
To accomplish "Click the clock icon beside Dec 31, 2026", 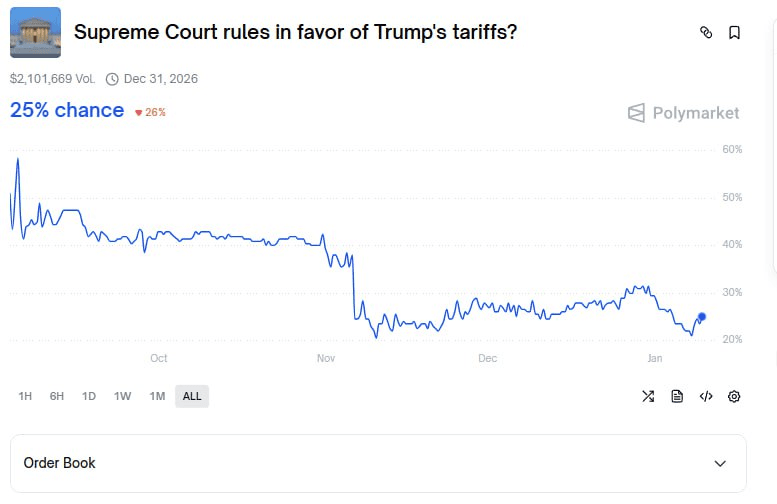I will click(112, 79).
